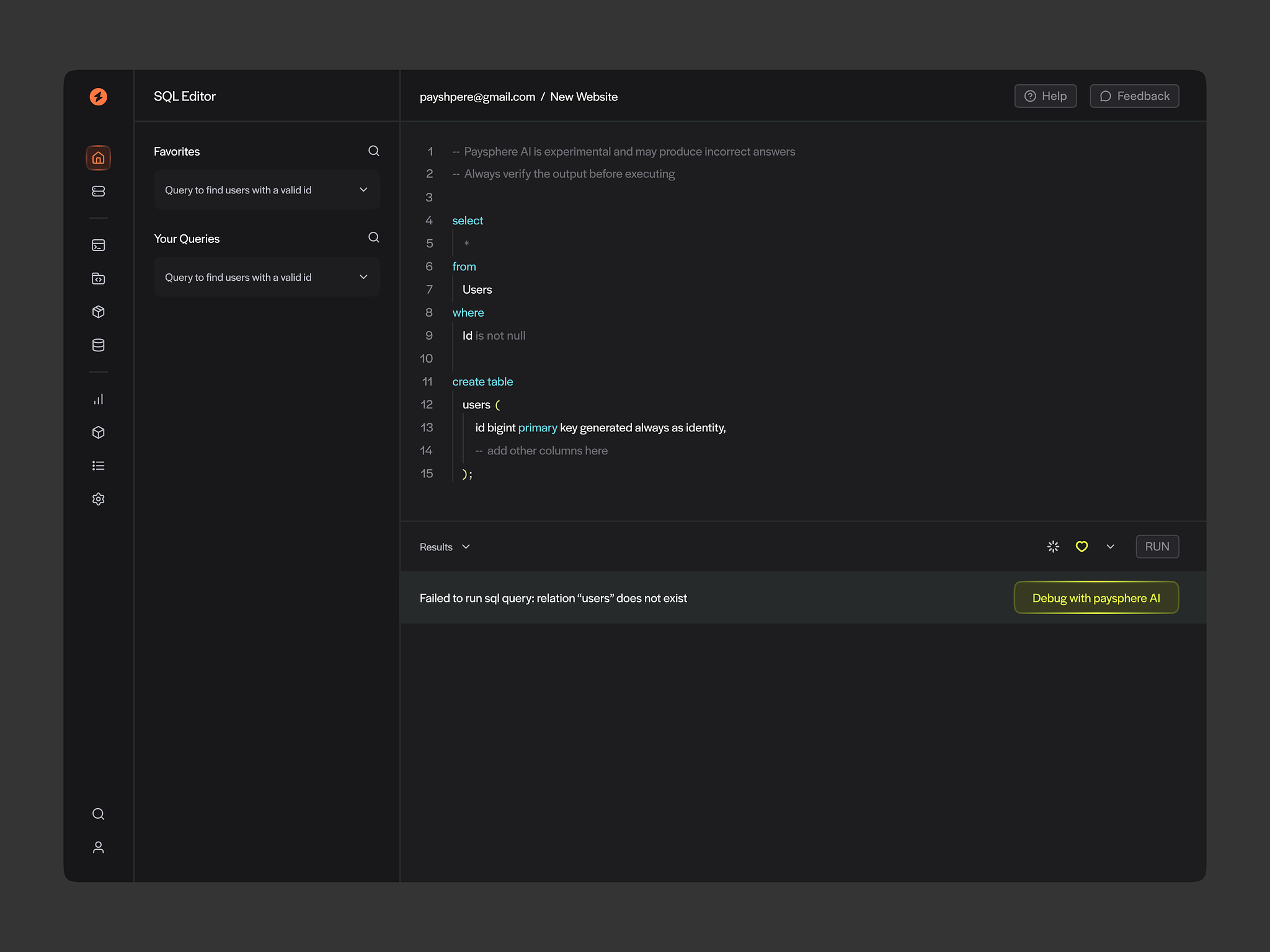Click the 'where' keyword on line 8
The height and width of the screenshot is (952, 1270).
[468, 312]
